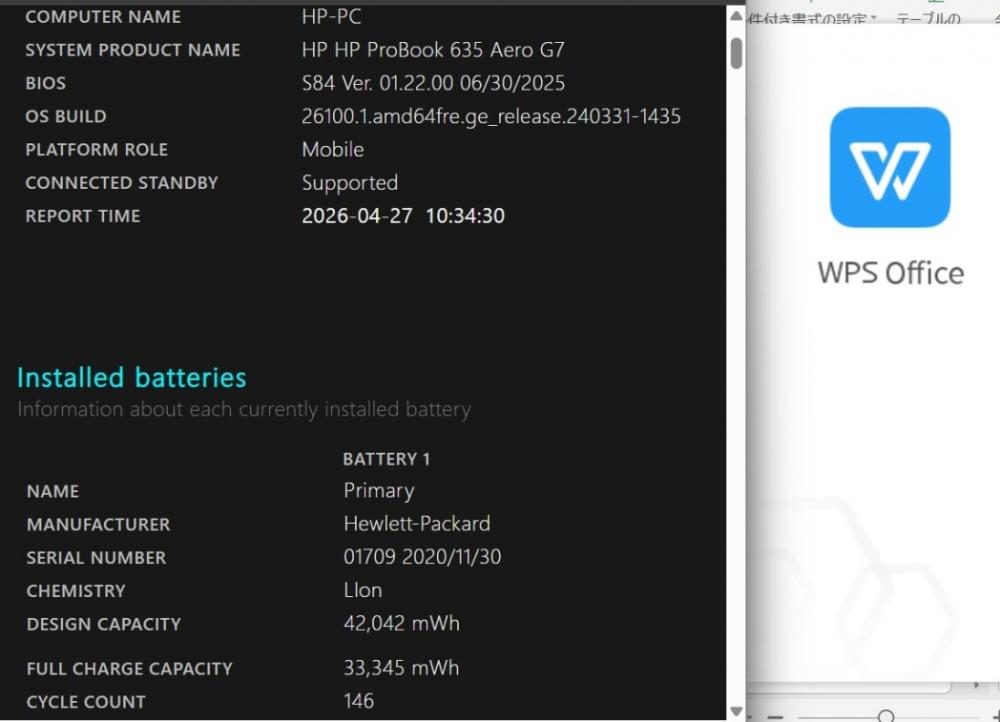Click the DESIGN CAPACITY label
The width and height of the screenshot is (1000, 722).
[104, 624]
